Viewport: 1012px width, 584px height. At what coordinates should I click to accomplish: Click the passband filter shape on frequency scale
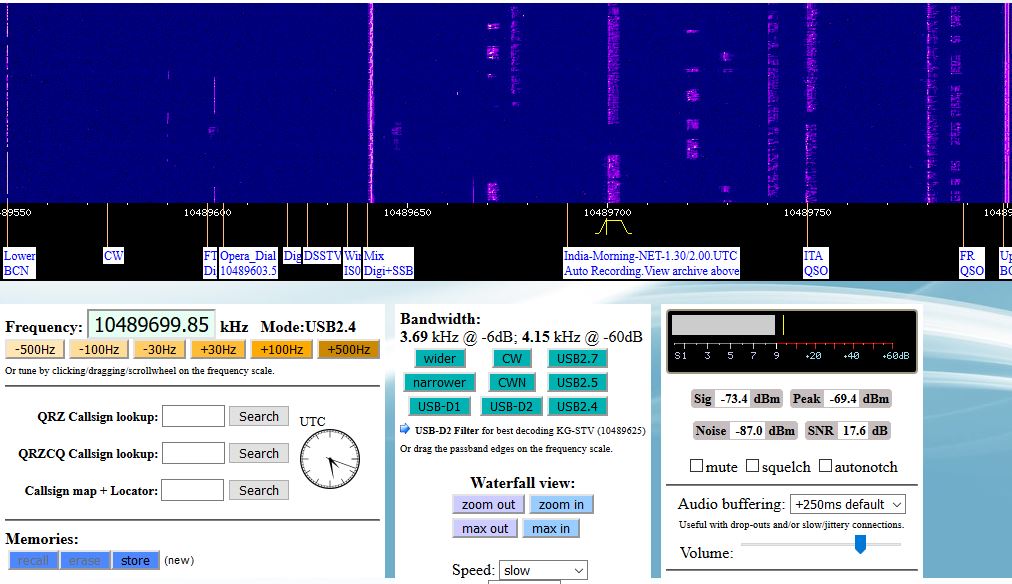[x=614, y=227]
